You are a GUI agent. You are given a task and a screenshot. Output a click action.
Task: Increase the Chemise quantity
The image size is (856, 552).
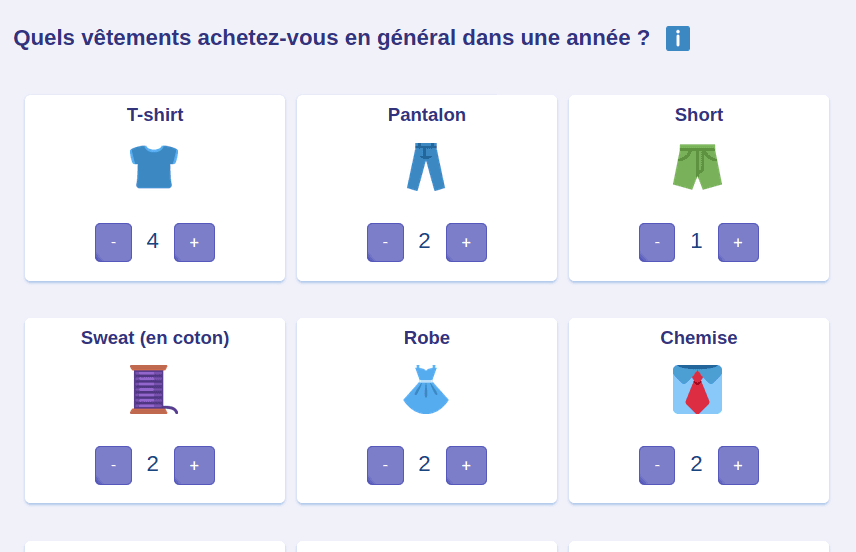click(738, 465)
